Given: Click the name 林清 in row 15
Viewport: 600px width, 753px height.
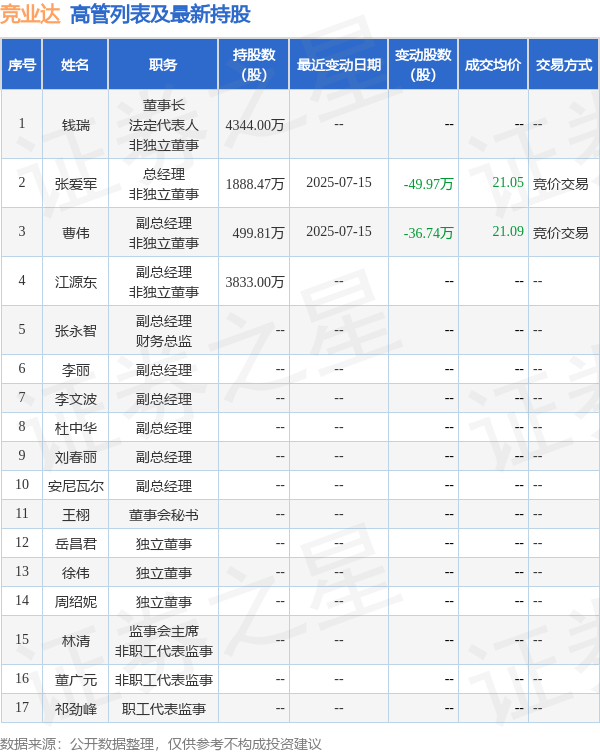Looking at the screenshot, I should tap(75, 641).
